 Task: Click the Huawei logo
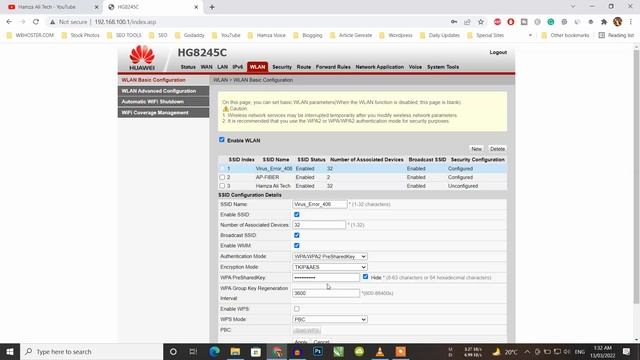coord(142,58)
